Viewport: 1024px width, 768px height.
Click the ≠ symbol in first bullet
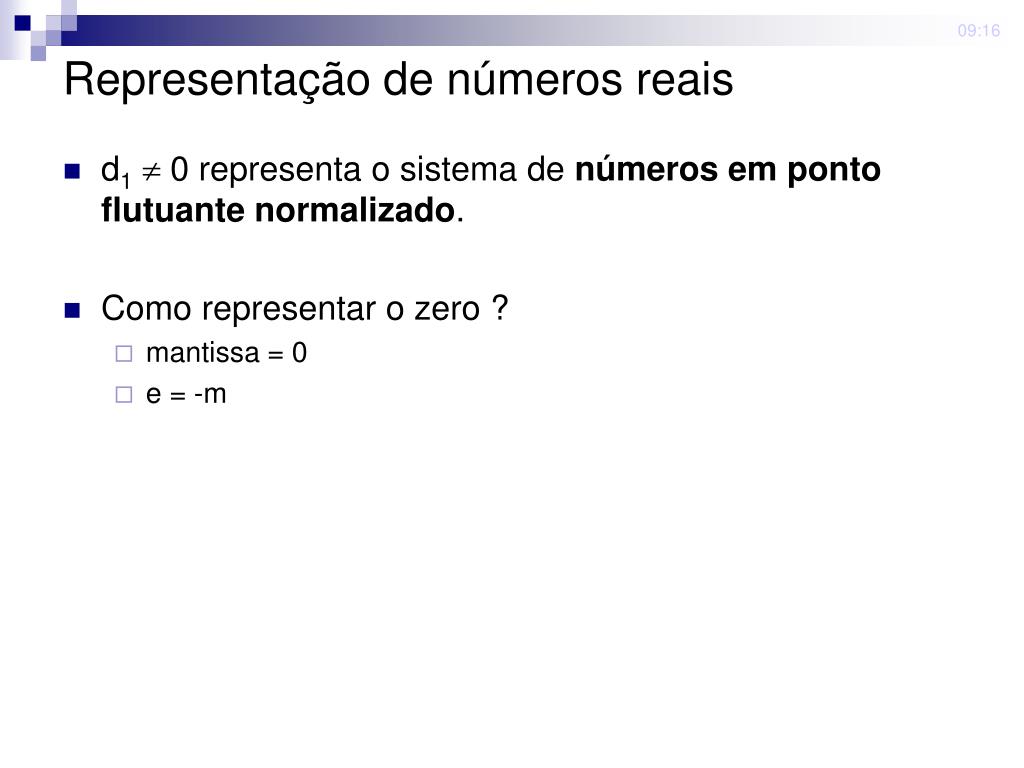tap(151, 172)
